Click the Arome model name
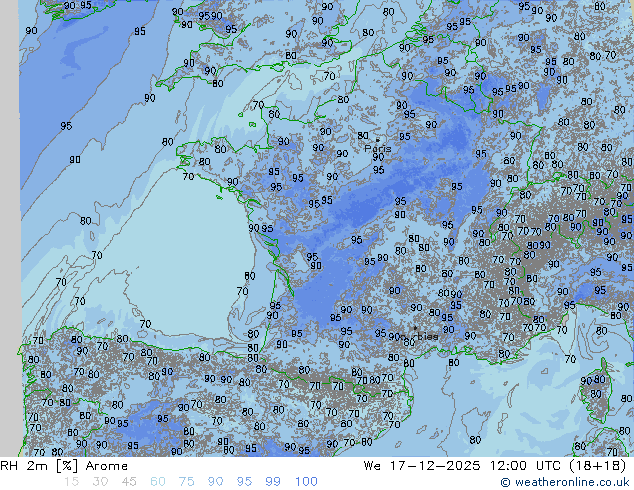Image resolution: width=634 pixels, height=490 pixels. (107, 466)
